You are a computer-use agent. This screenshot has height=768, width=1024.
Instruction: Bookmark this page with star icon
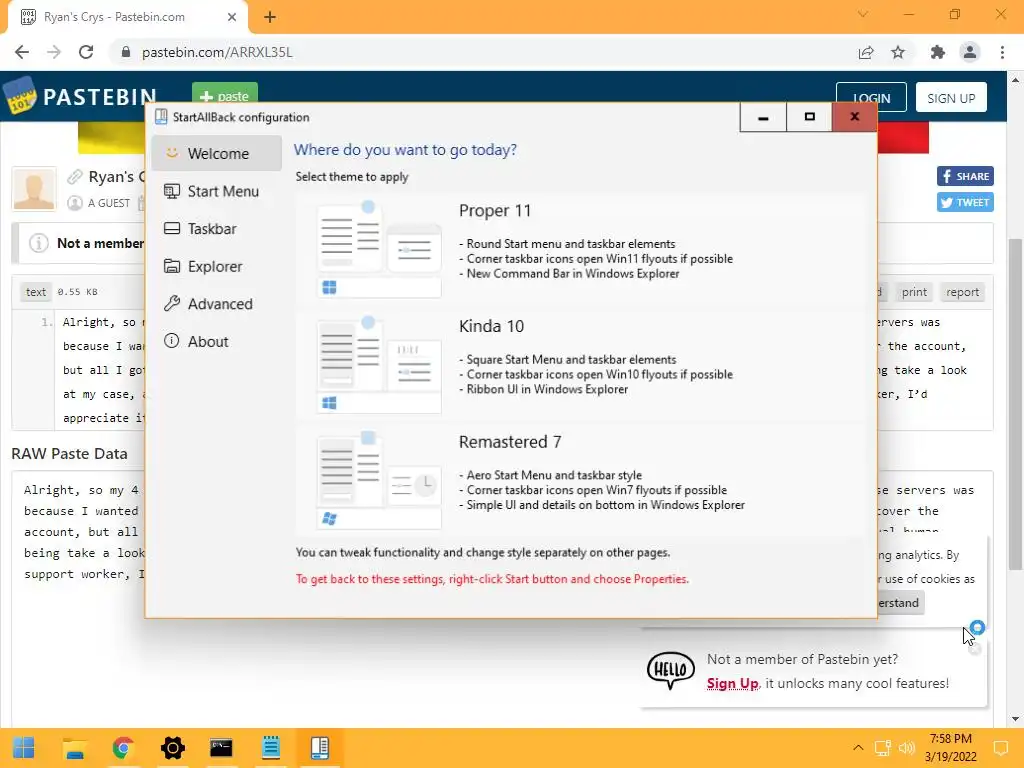(898, 52)
